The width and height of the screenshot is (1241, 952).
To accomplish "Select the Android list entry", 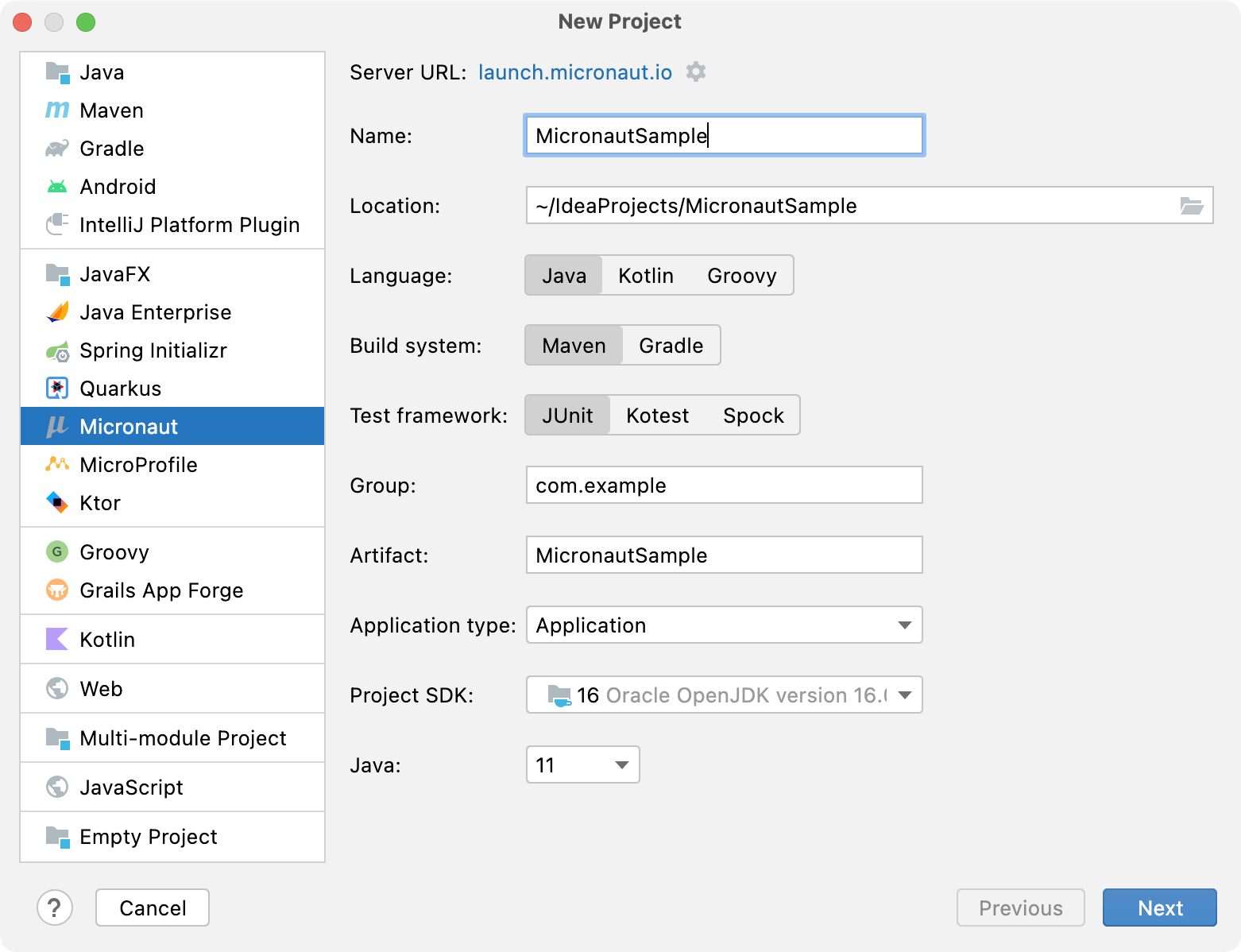I will pyautogui.click(x=172, y=187).
